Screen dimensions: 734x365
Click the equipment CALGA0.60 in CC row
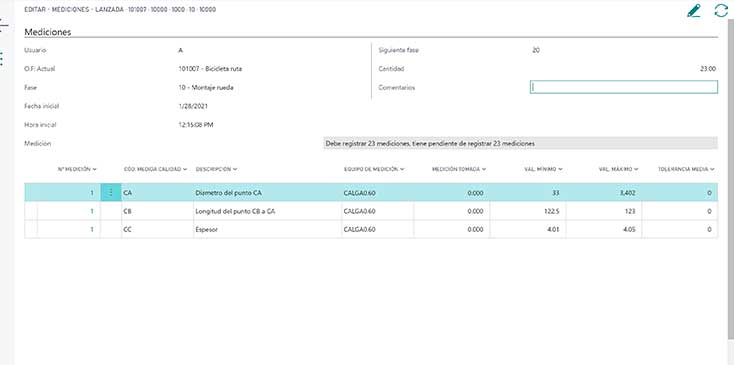378,230
